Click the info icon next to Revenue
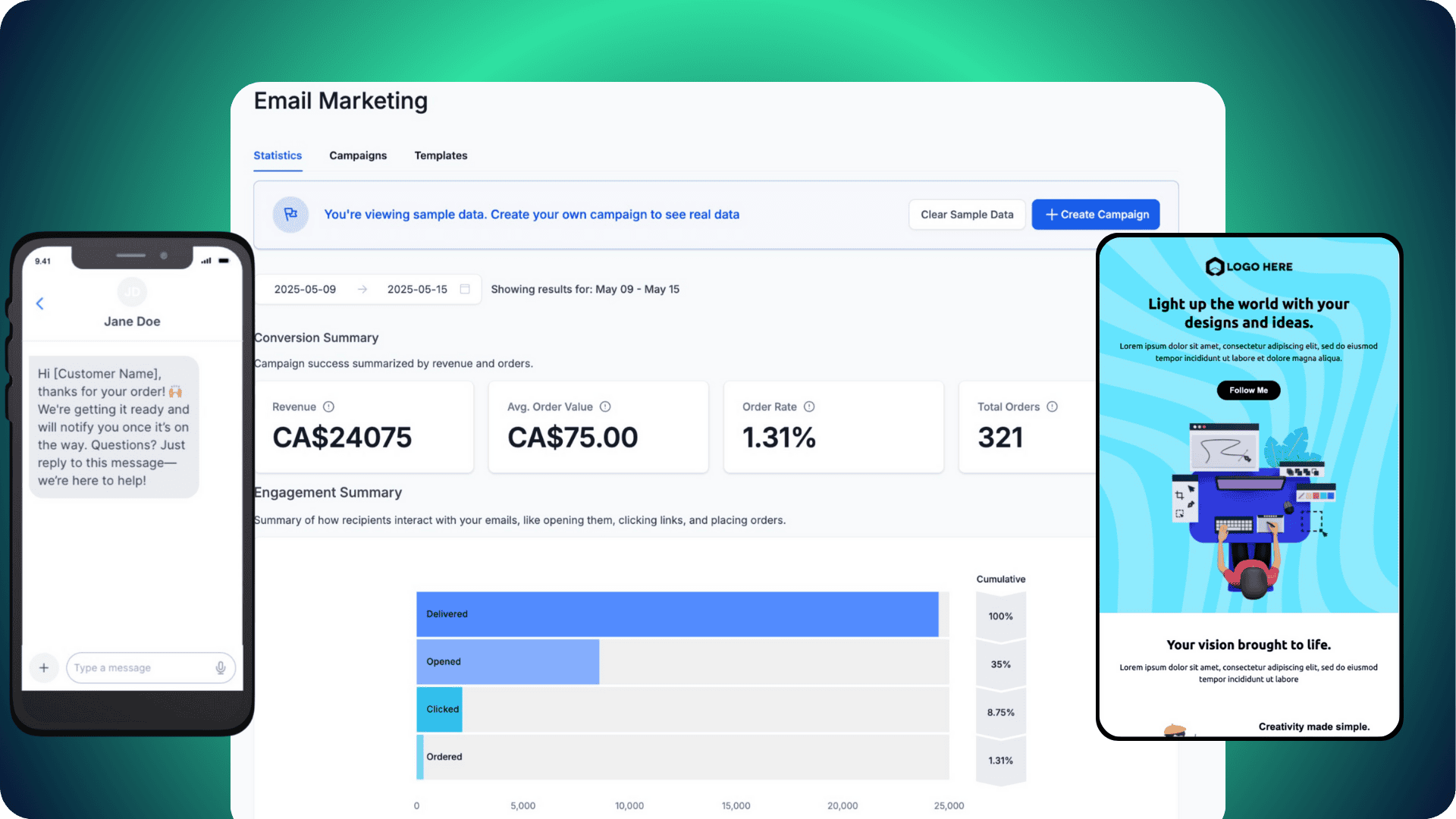Image resolution: width=1456 pixels, height=819 pixels. click(328, 406)
